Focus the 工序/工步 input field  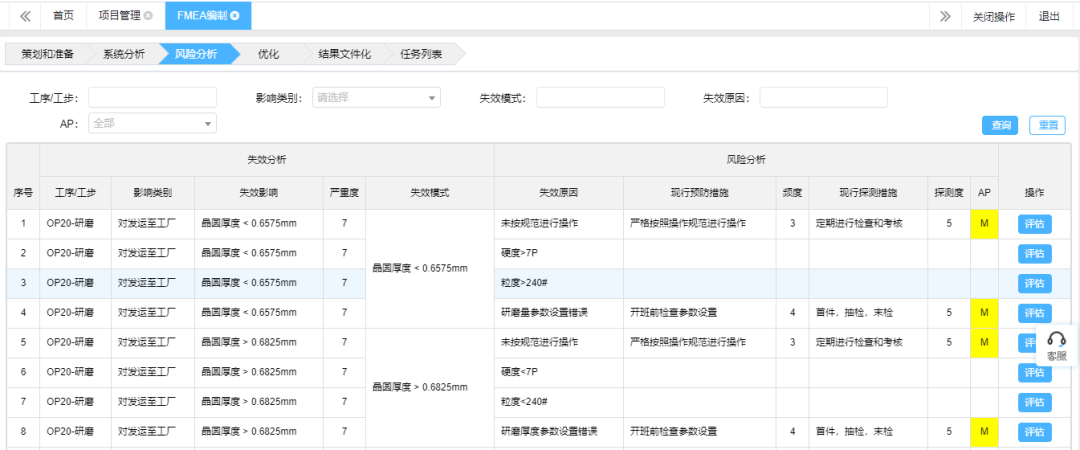(x=152, y=97)
